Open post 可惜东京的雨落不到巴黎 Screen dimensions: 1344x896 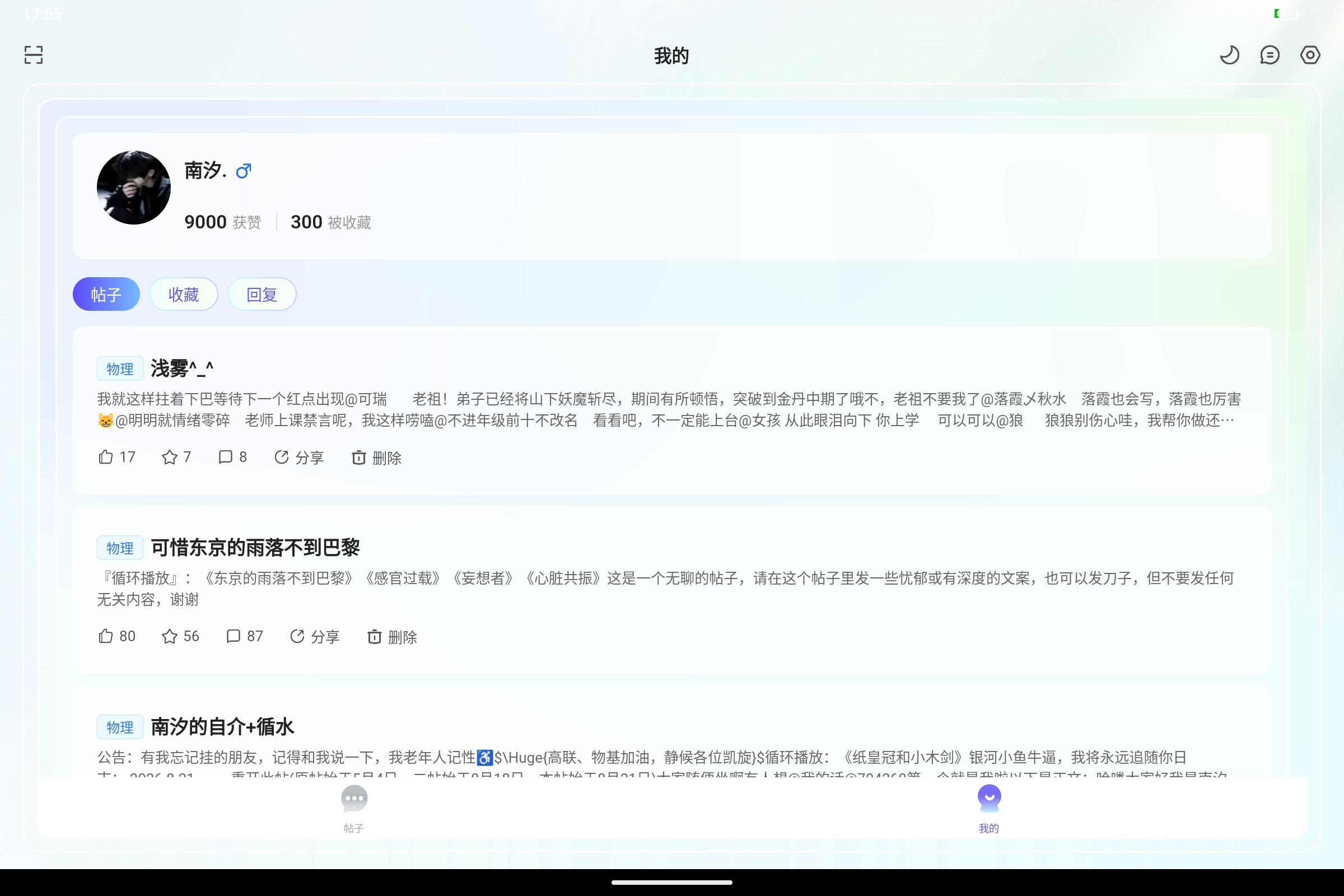tap(255, 548)
